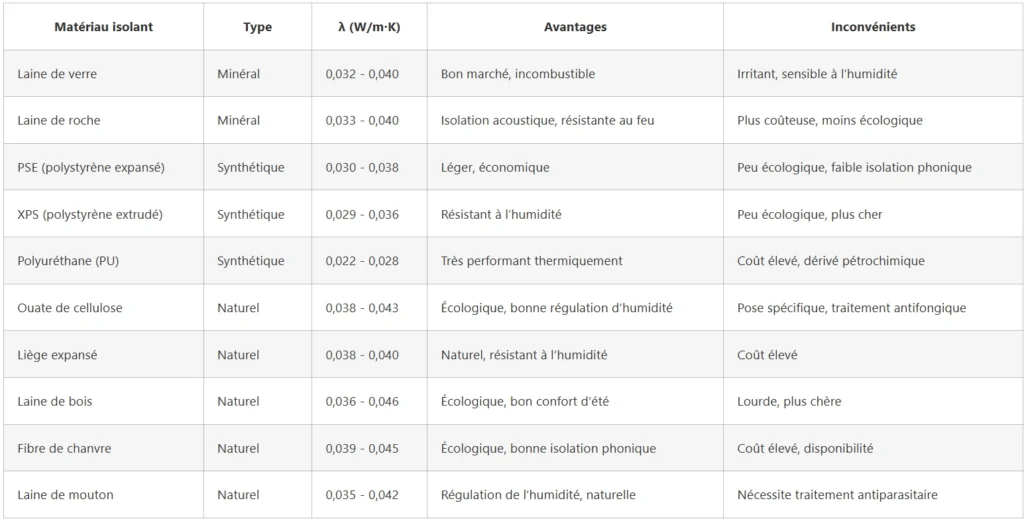Select the 'Laine de verre' cell
This screenshot has width=1024, height=519.
click(x=57, y=74)
